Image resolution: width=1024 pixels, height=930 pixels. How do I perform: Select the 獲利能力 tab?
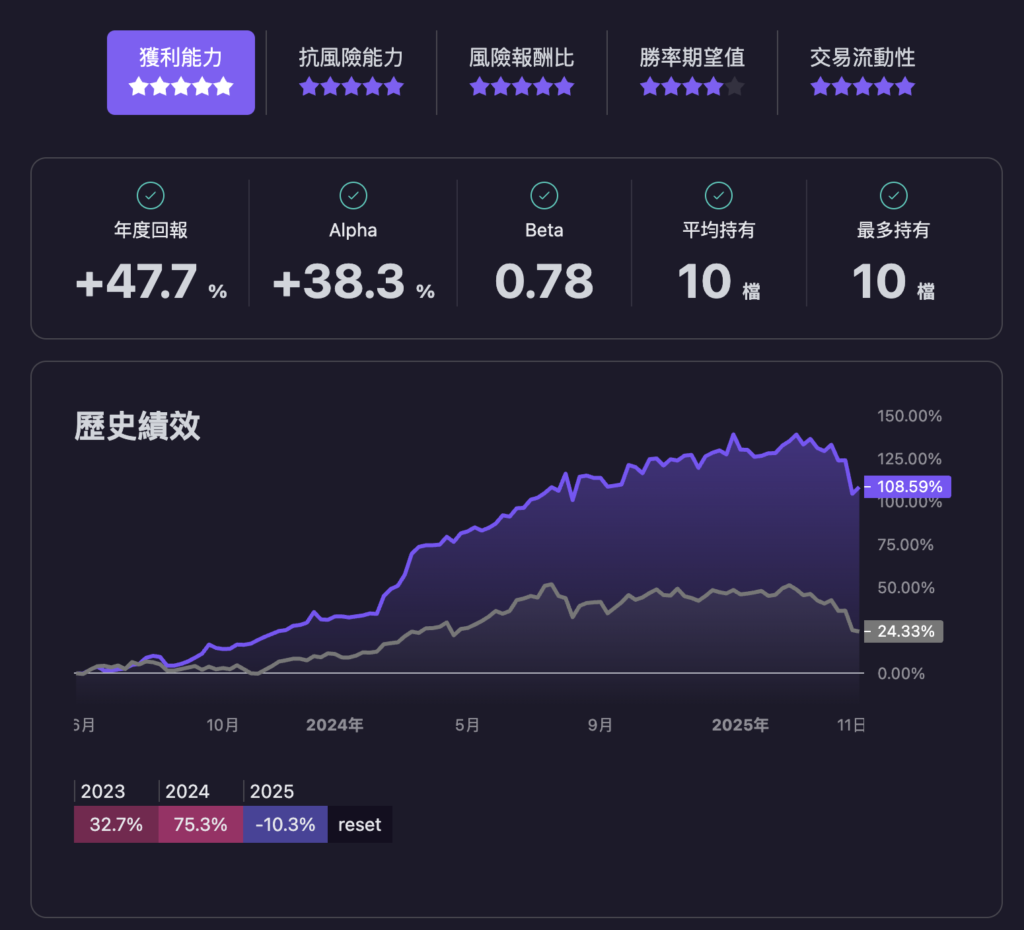(181, 72)
